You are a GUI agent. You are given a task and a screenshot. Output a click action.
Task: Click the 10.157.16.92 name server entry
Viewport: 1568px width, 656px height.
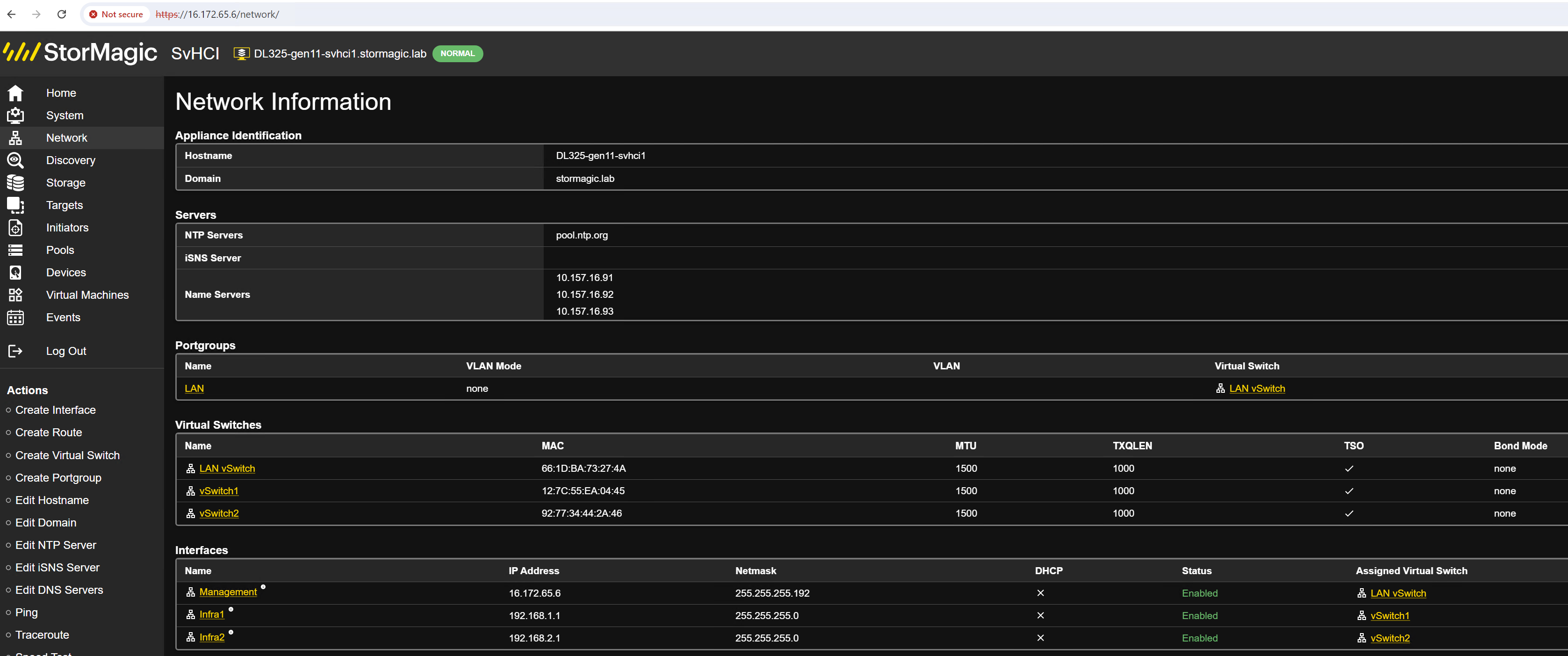point(584,295)
